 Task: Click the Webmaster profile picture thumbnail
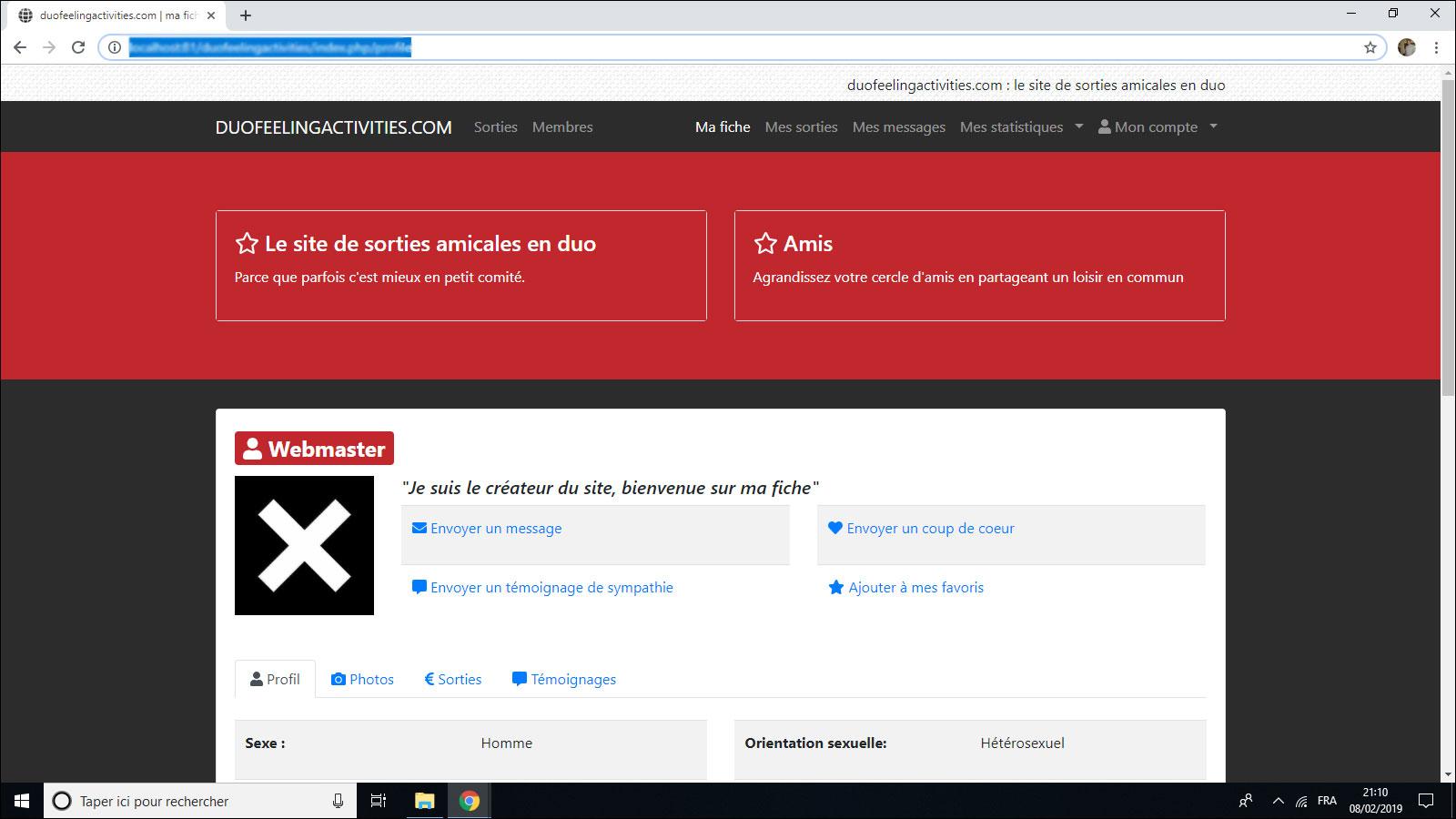[304, 545]
